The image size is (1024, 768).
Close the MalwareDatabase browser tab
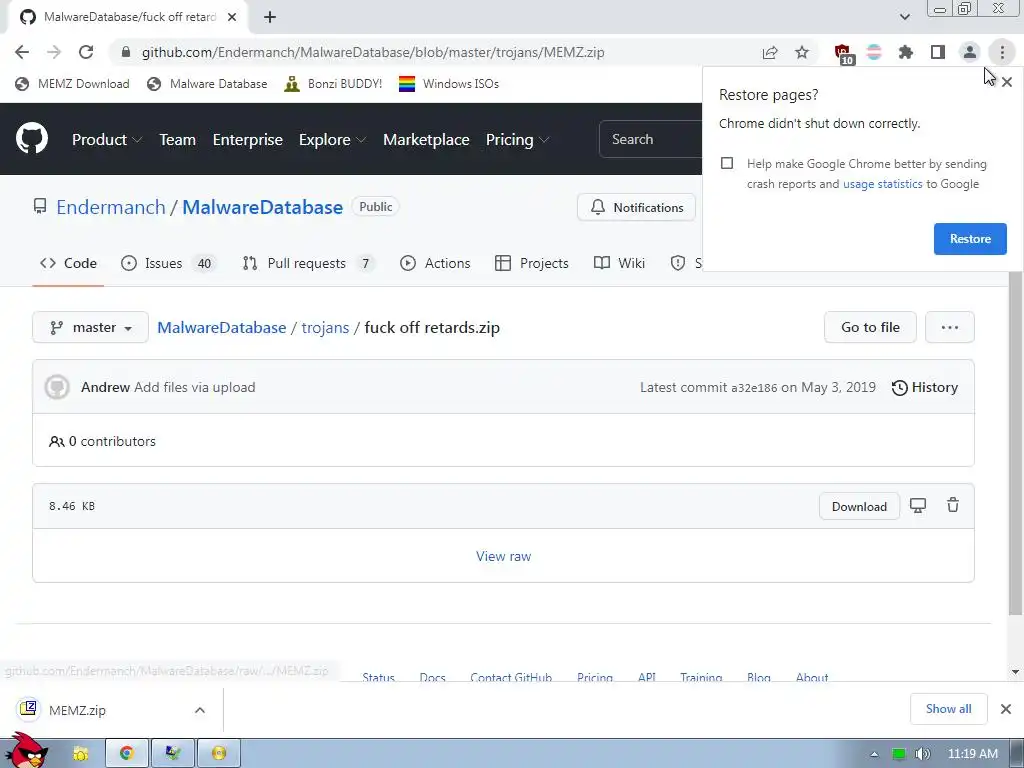[x=232, y=17]
